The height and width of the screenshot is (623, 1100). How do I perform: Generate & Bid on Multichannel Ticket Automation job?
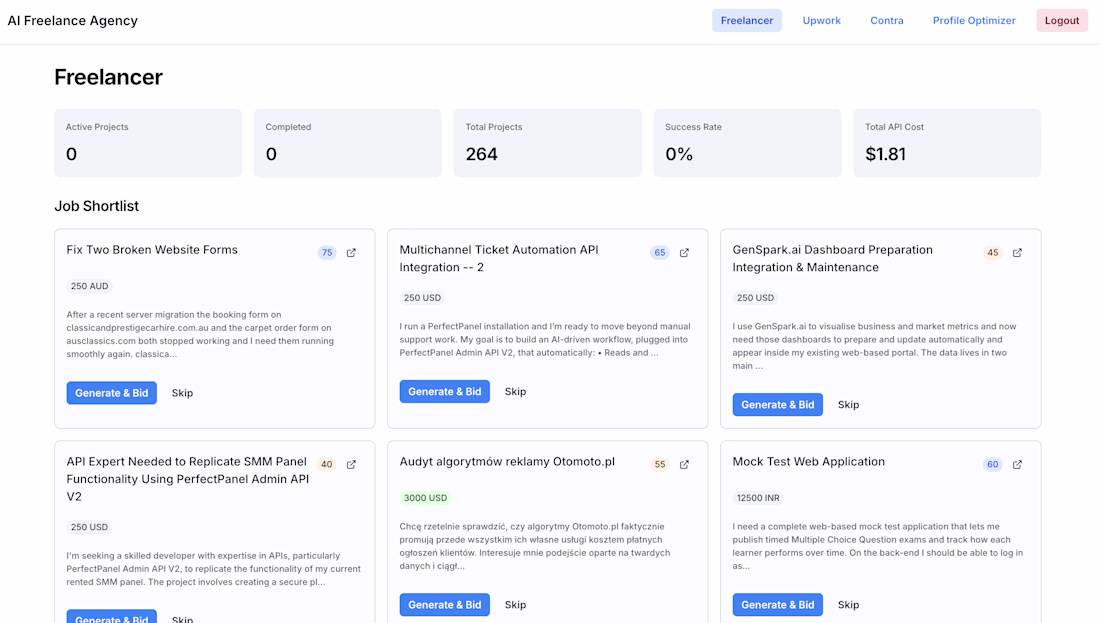(x=445, y=392)
